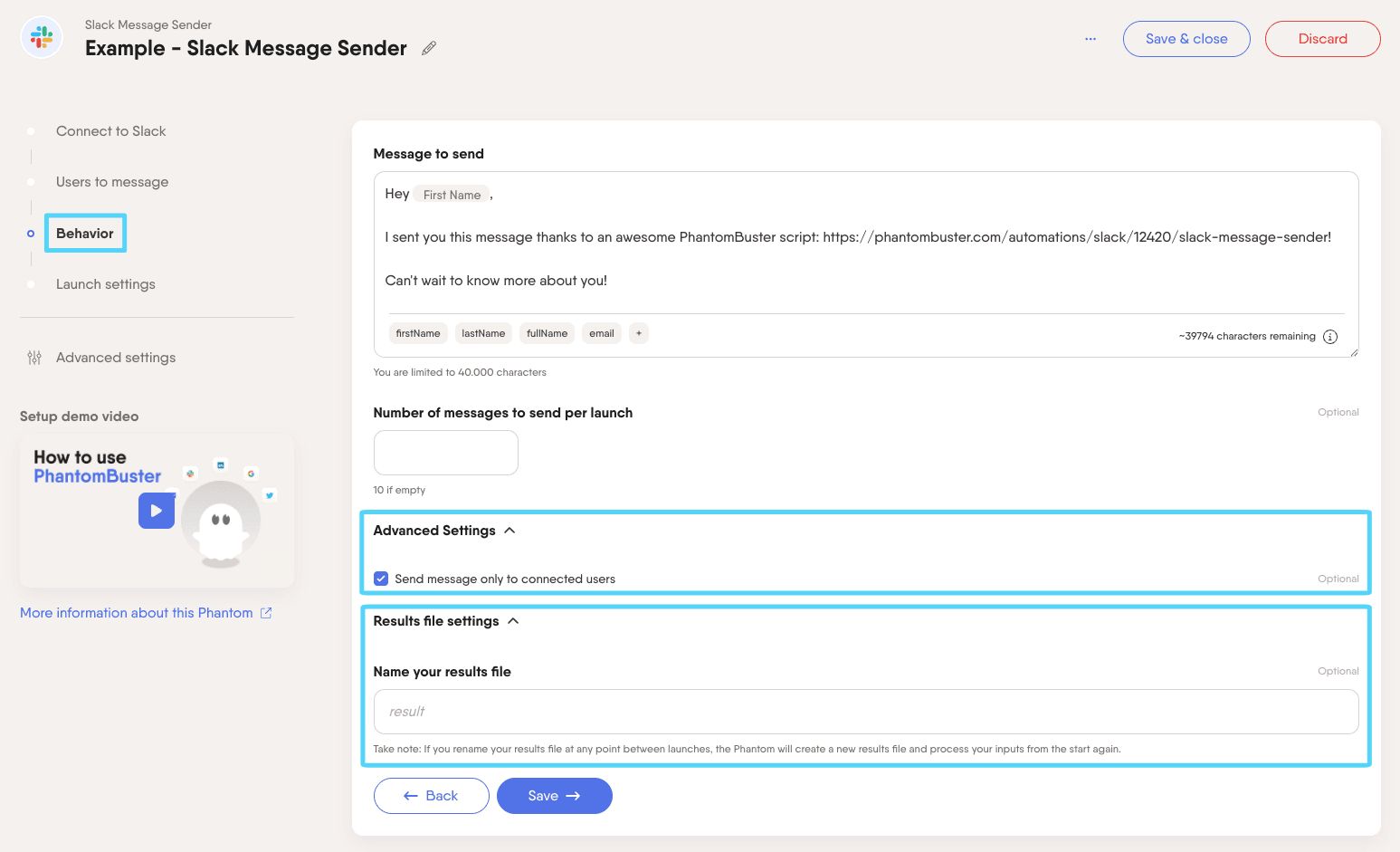Insert the firstName placeholder tag
1400x852 pixels.
418,333
